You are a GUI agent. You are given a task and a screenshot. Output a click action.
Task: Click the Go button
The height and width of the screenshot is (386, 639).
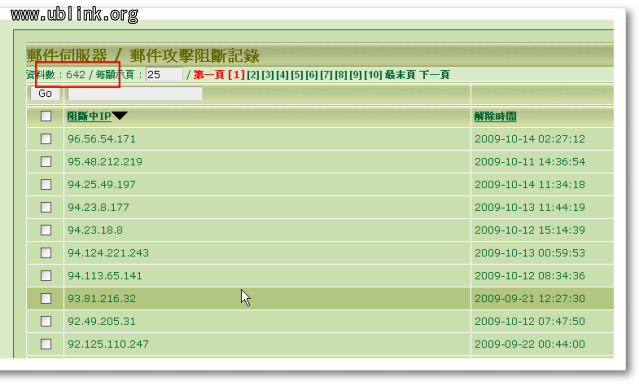(x=45, y=94)
